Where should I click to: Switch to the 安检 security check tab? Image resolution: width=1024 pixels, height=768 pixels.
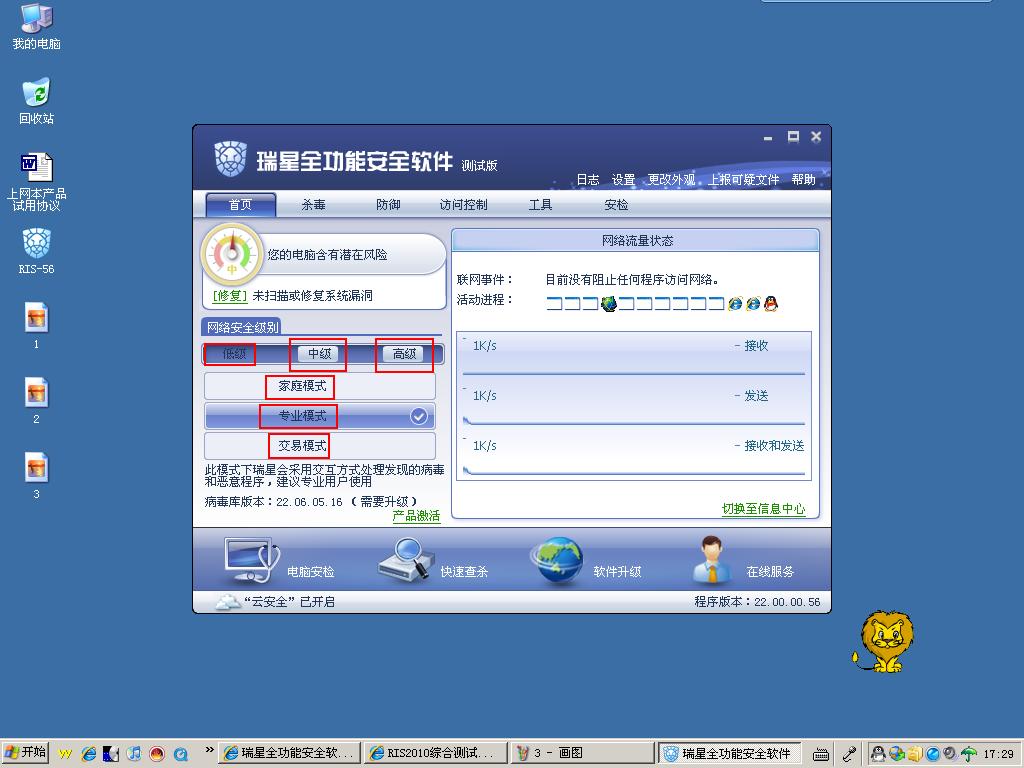(616, 205)
